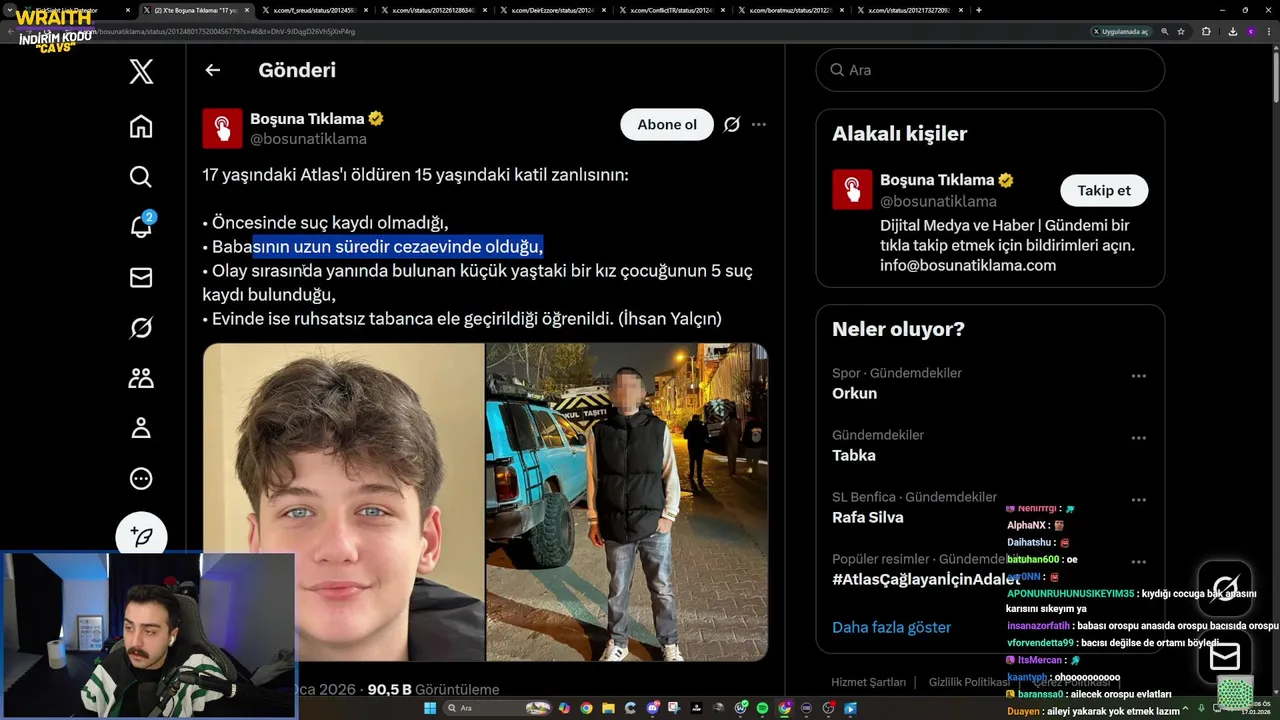The height and width of the screenshot is (720, 1280).
Task: Open Hizmet Şartları footer link
Action: [x=868, y=682]
